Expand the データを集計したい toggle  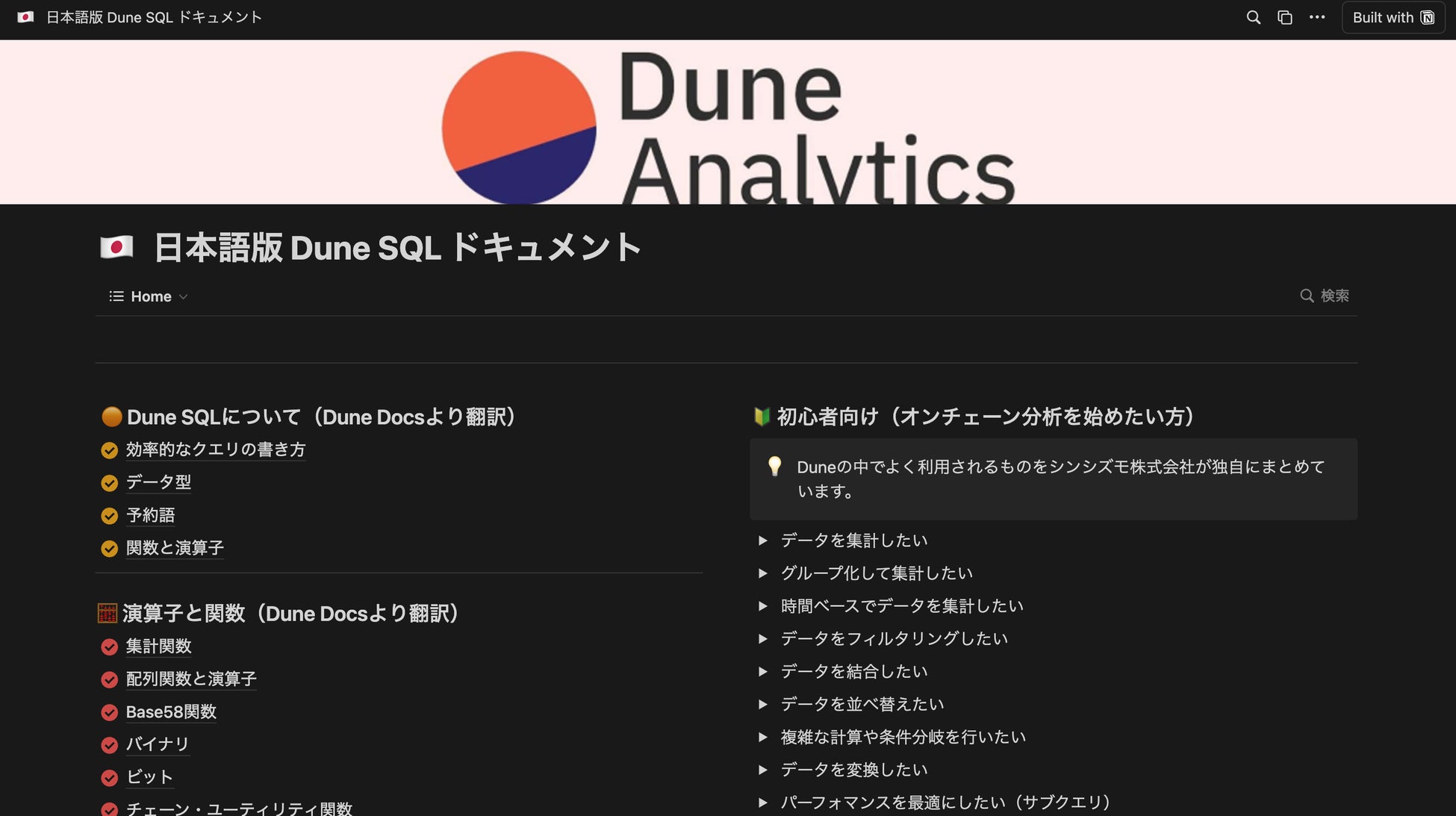(762, 541)
